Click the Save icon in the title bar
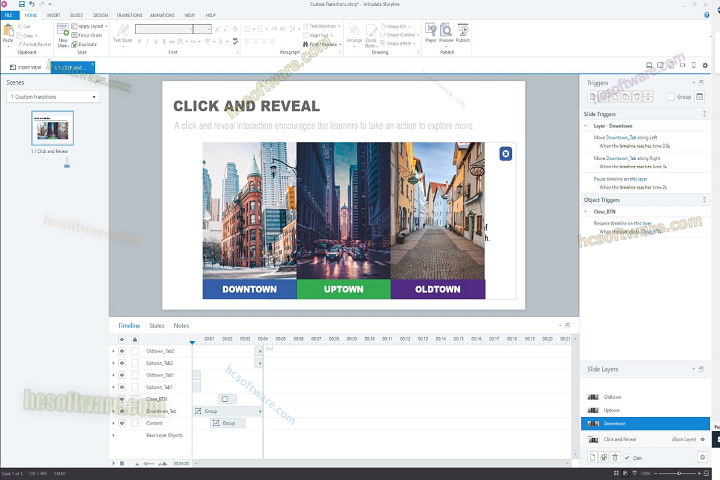This screenshot has height=480, width=720. pos(22,4)
